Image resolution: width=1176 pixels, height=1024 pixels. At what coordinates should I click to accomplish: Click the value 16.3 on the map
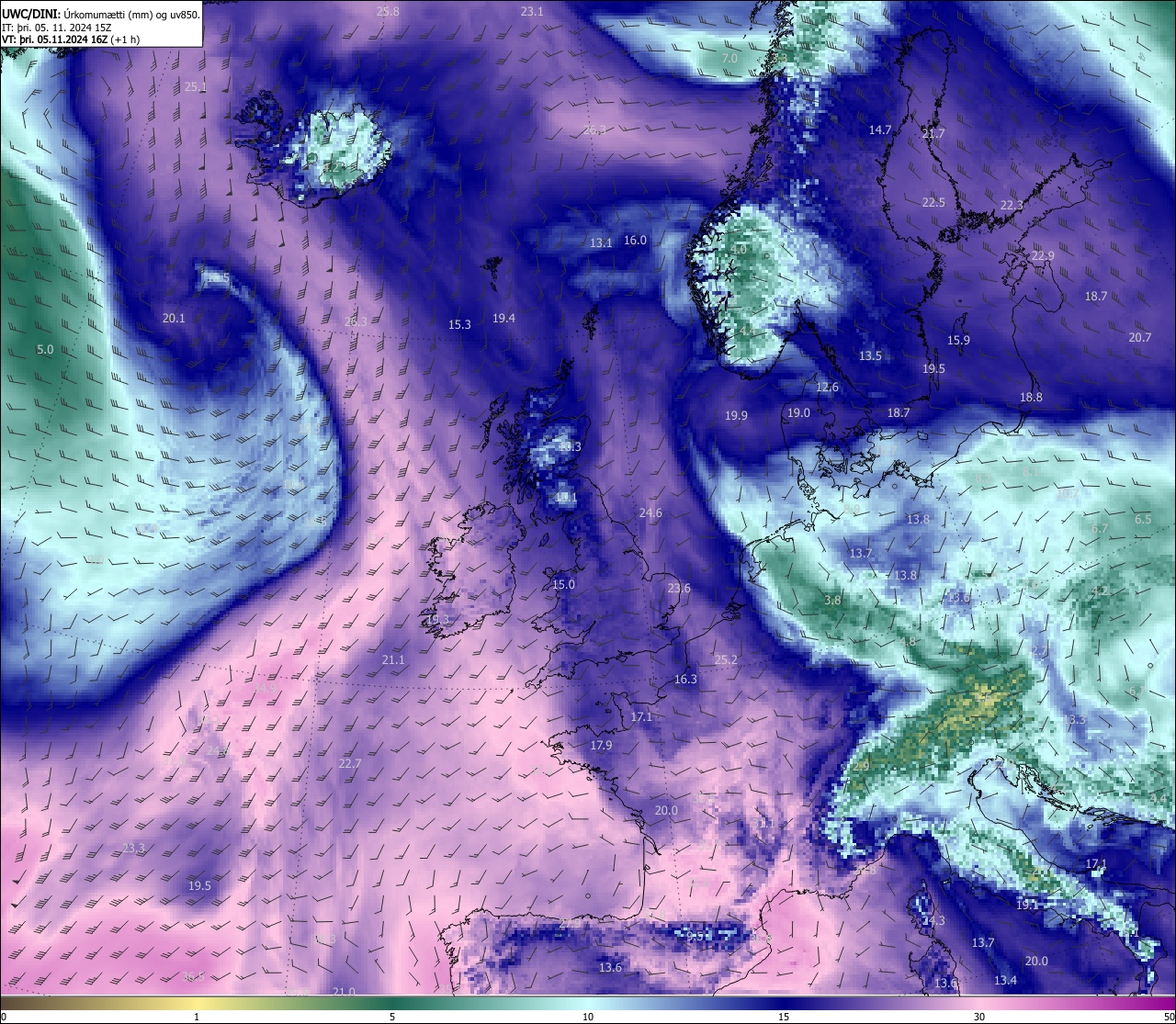pyautogui.click(x=685, y=680)
